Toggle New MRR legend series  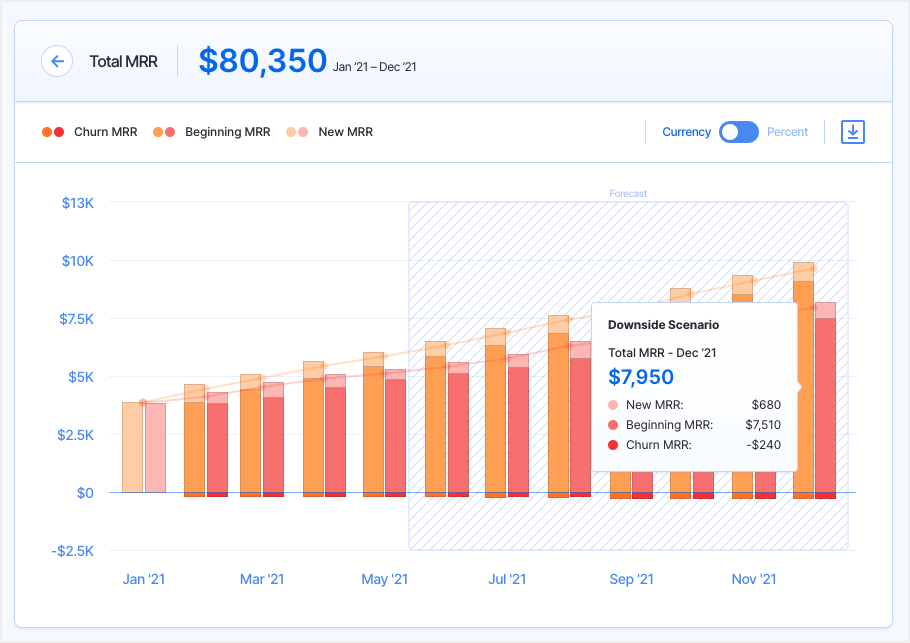click(345, 132)
